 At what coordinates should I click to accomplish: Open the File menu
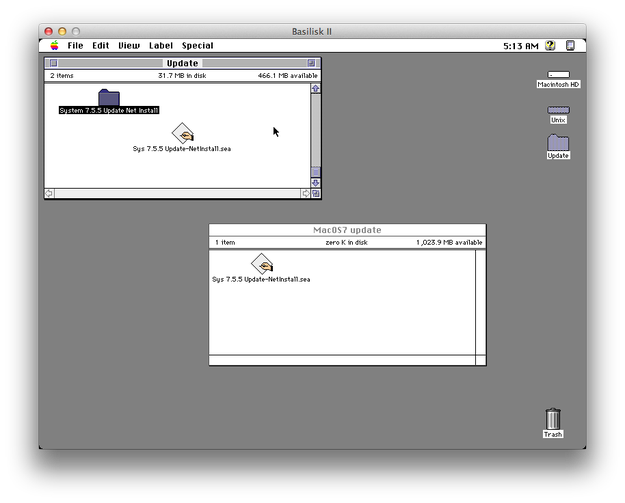(75, 45)
